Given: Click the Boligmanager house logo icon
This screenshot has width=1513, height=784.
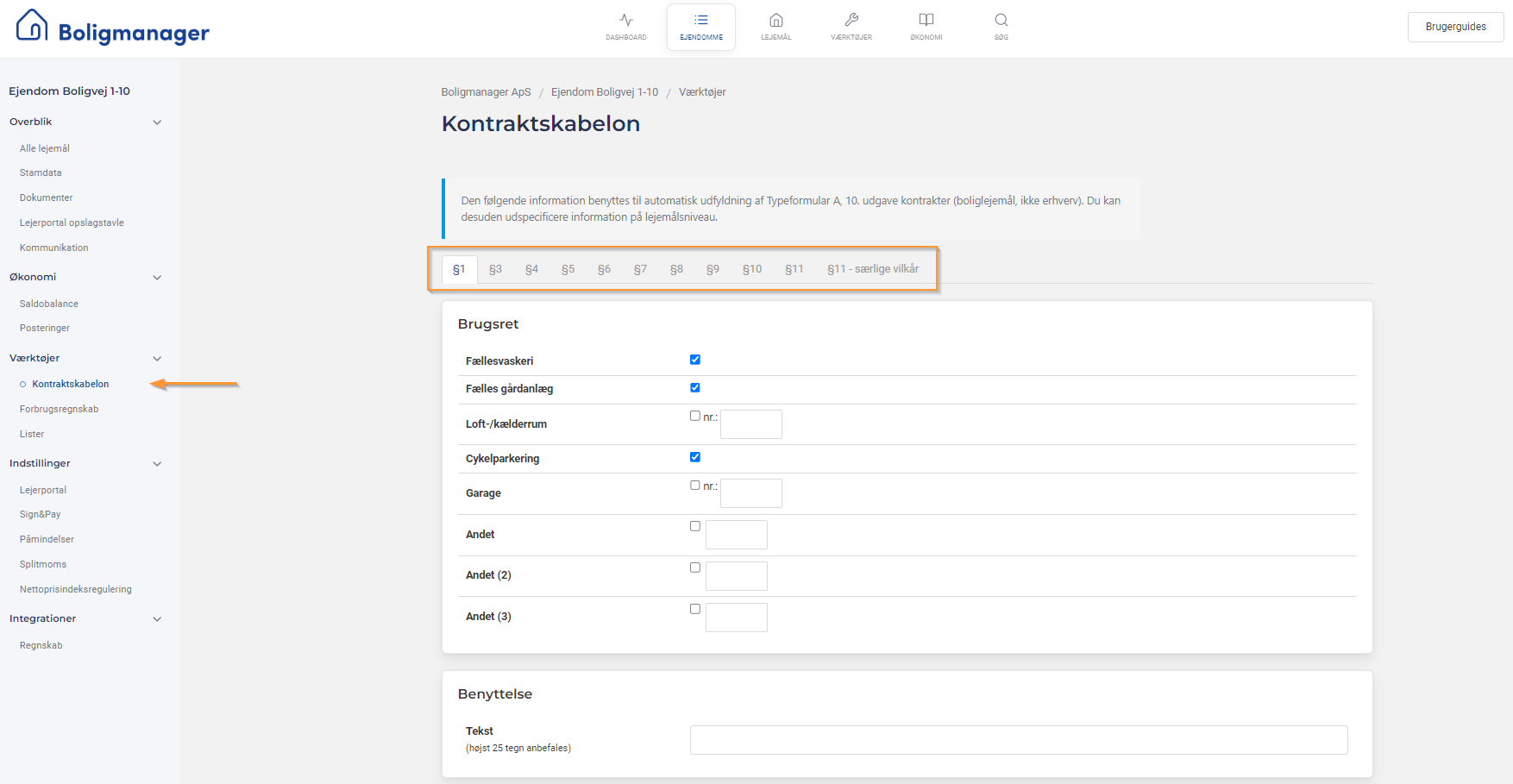Looking at the screenshot, I should click(x=32, y=25).
